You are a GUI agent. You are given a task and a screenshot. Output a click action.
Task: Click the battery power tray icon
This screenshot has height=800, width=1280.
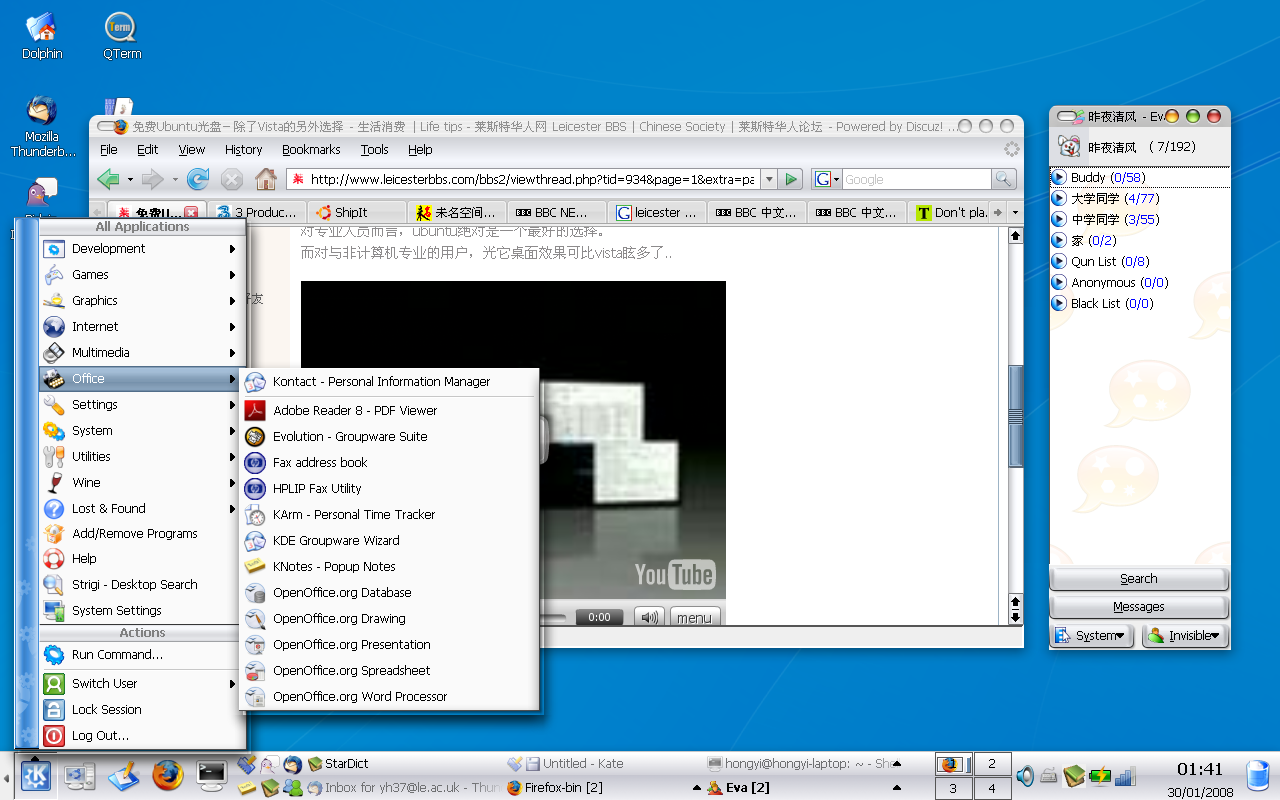point(1100,775)
